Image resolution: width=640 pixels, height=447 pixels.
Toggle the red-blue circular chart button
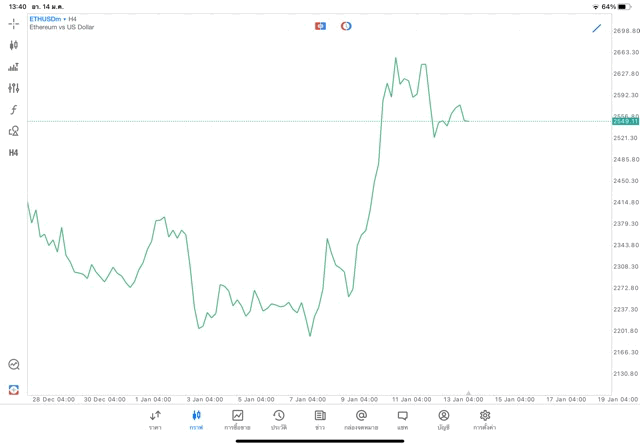point(346,26)
